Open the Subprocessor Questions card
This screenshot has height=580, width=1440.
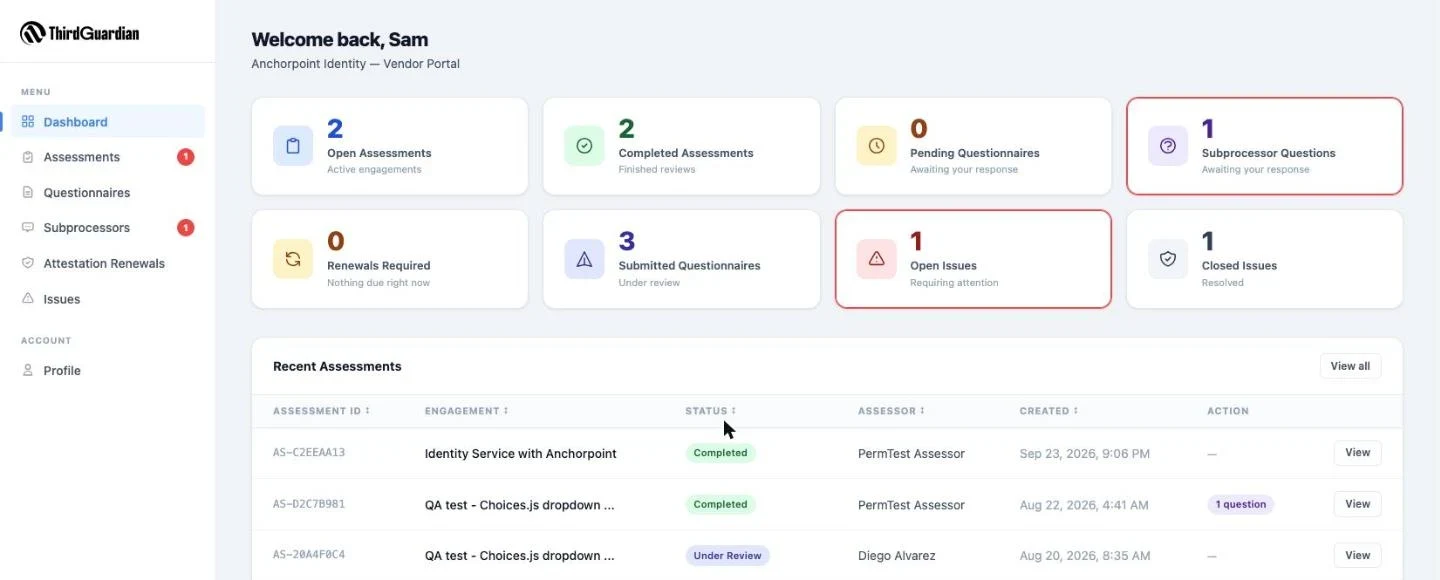(x=1264, y=146)
